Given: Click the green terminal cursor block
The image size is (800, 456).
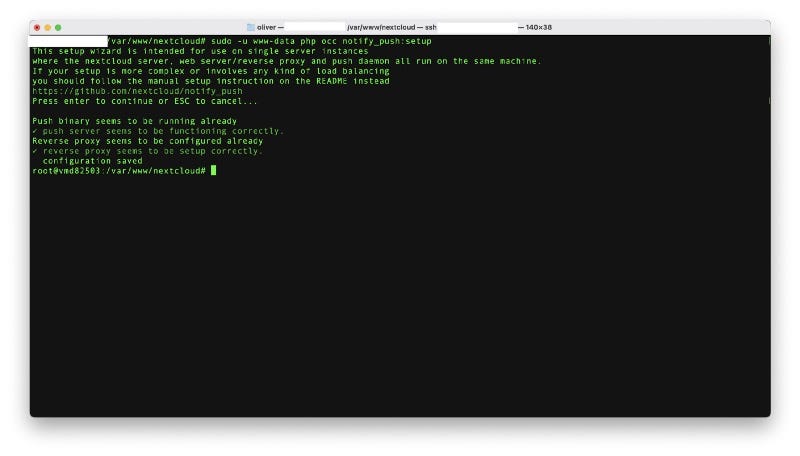Looking at the screenshot, I should click(213, 170).
